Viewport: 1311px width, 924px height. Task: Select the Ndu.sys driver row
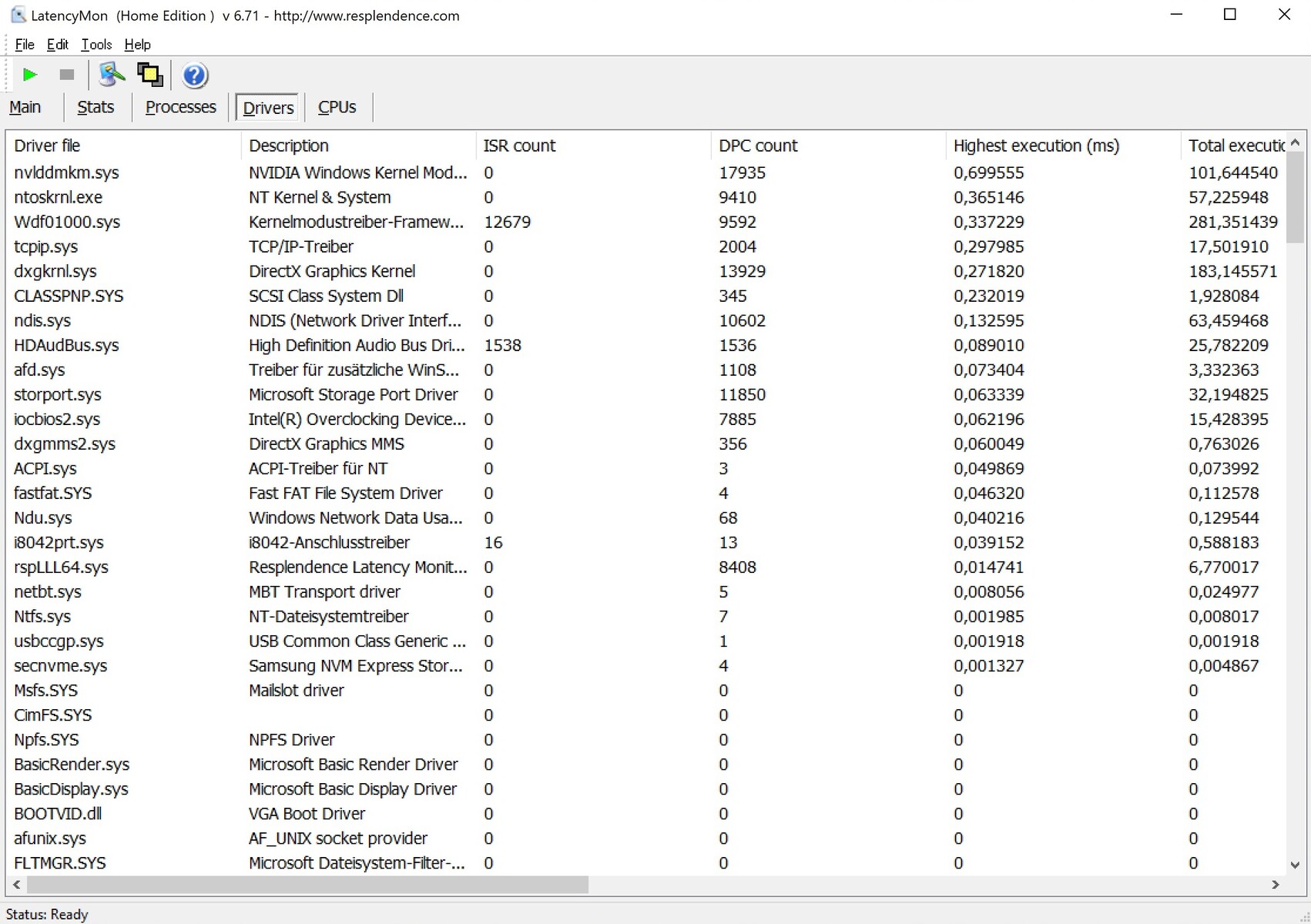pyautogui.click(x=646, y=517)
